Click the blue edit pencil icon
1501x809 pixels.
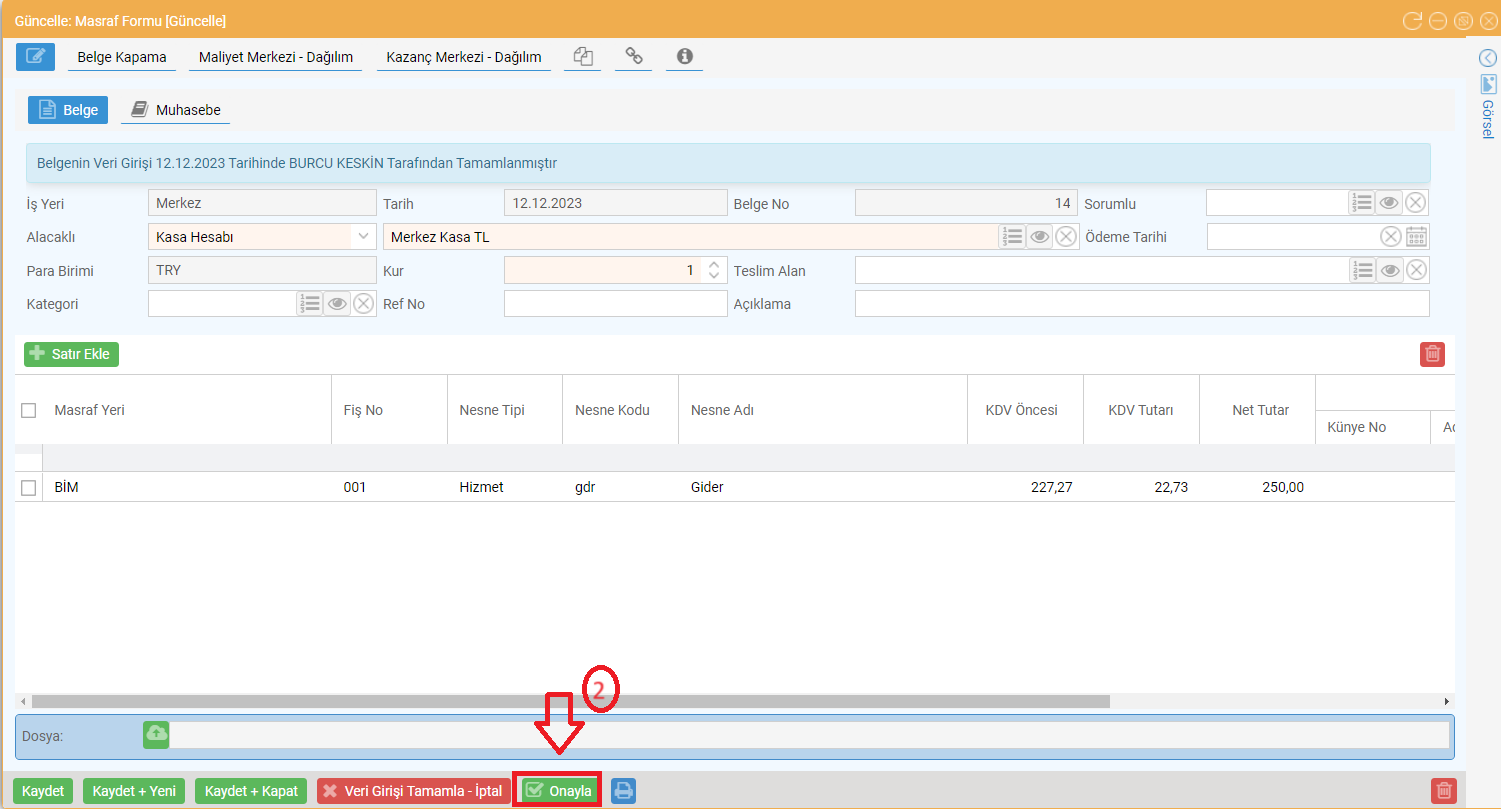(35, 57)
